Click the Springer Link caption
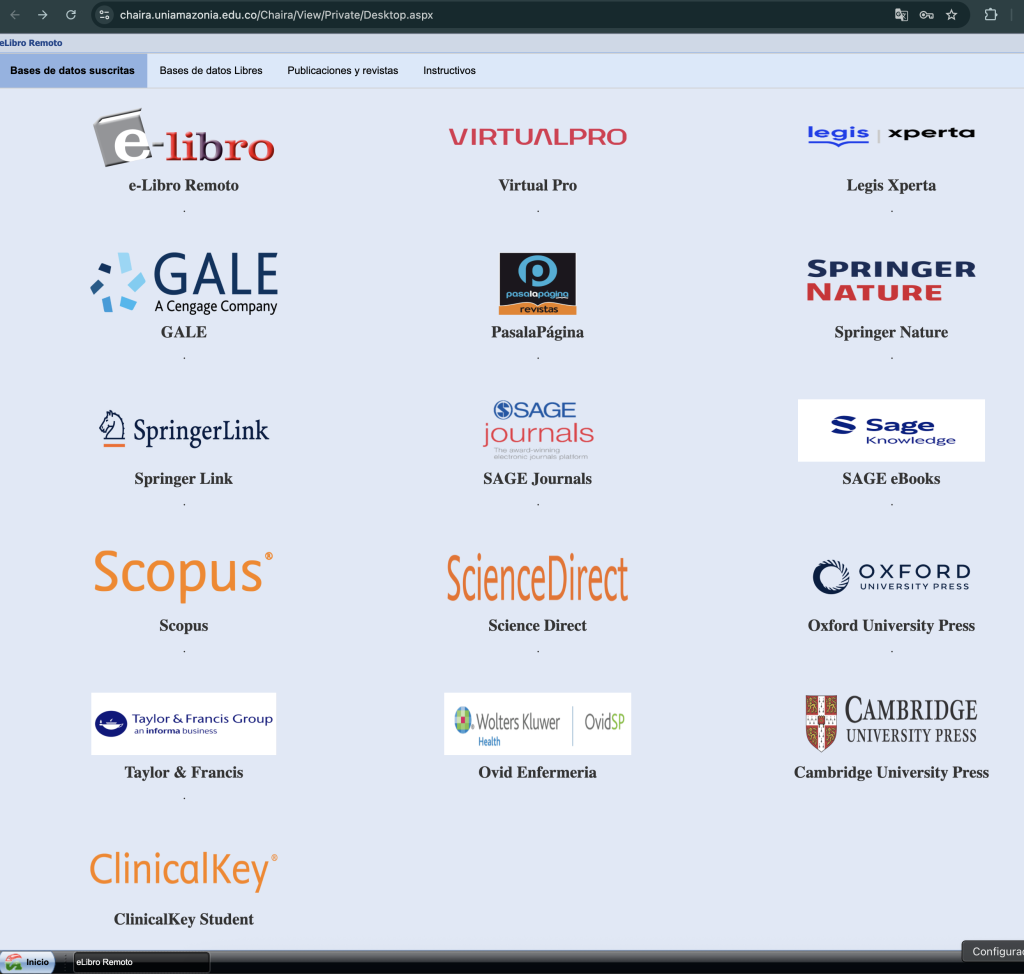The width and height of the screenshot is (1024, 974). 184,479
